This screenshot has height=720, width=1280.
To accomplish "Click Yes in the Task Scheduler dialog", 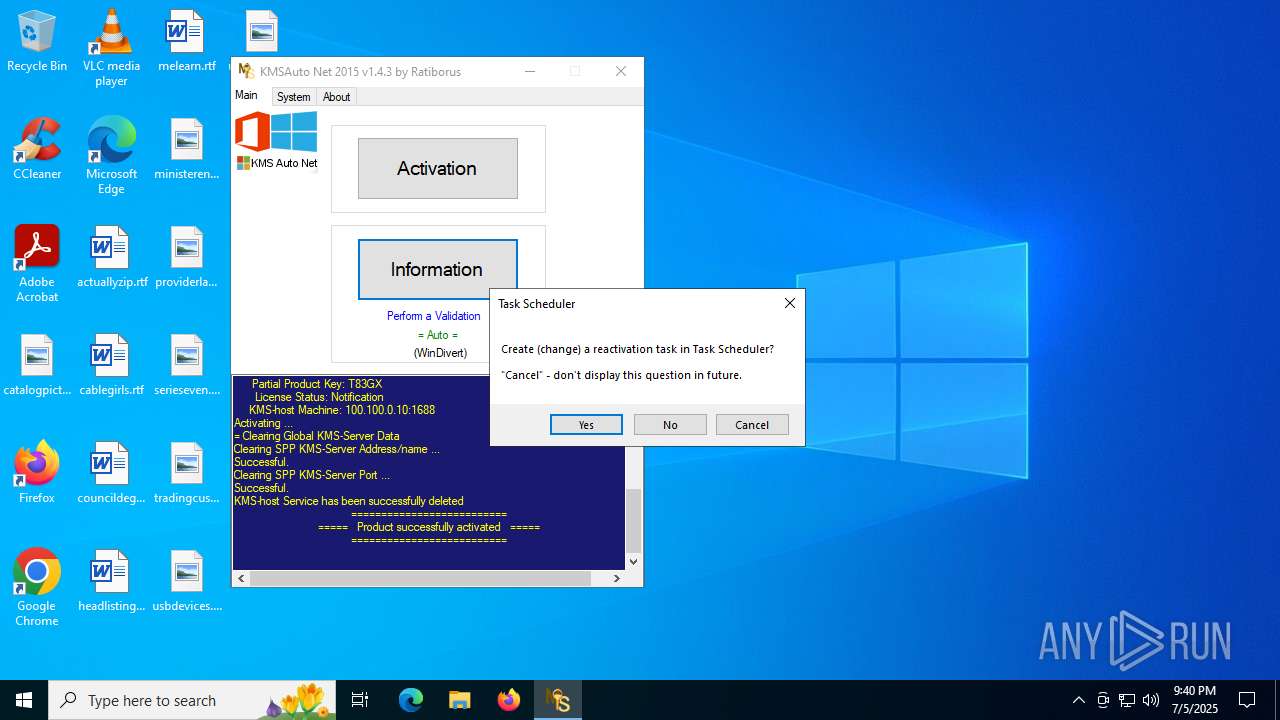I will (586, 425).
